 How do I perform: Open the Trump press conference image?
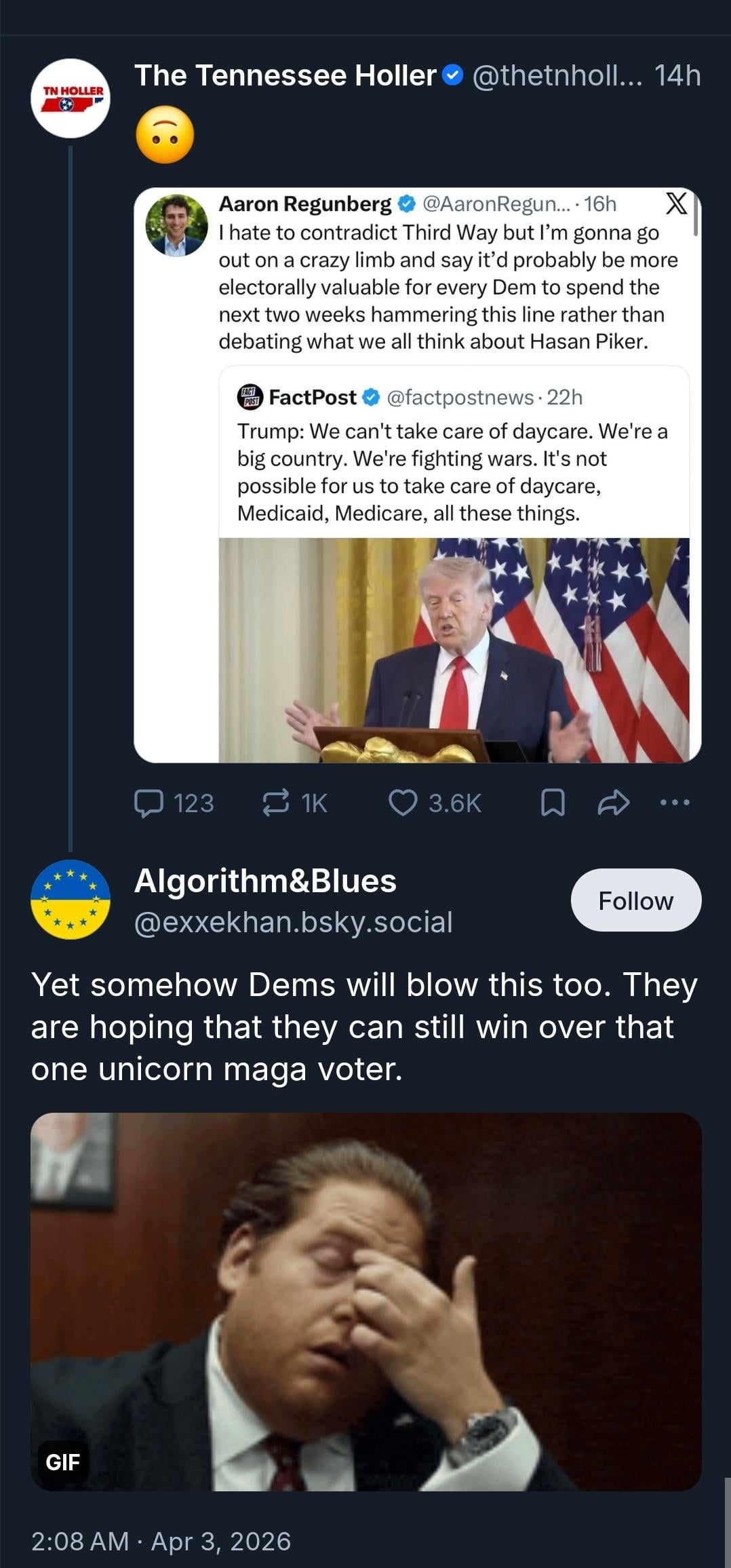click(x=454, y=649)
